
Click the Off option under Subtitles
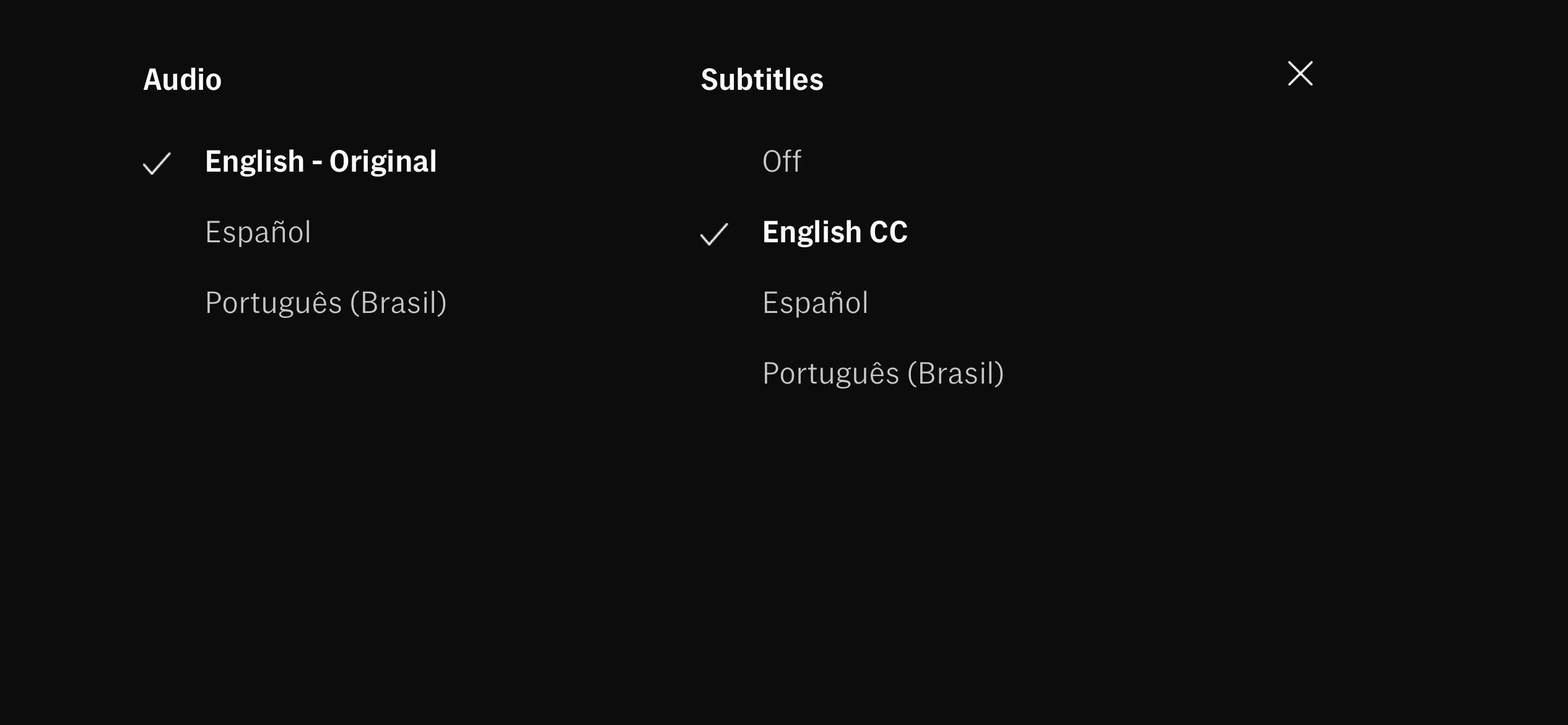click(x=782, y=162)
